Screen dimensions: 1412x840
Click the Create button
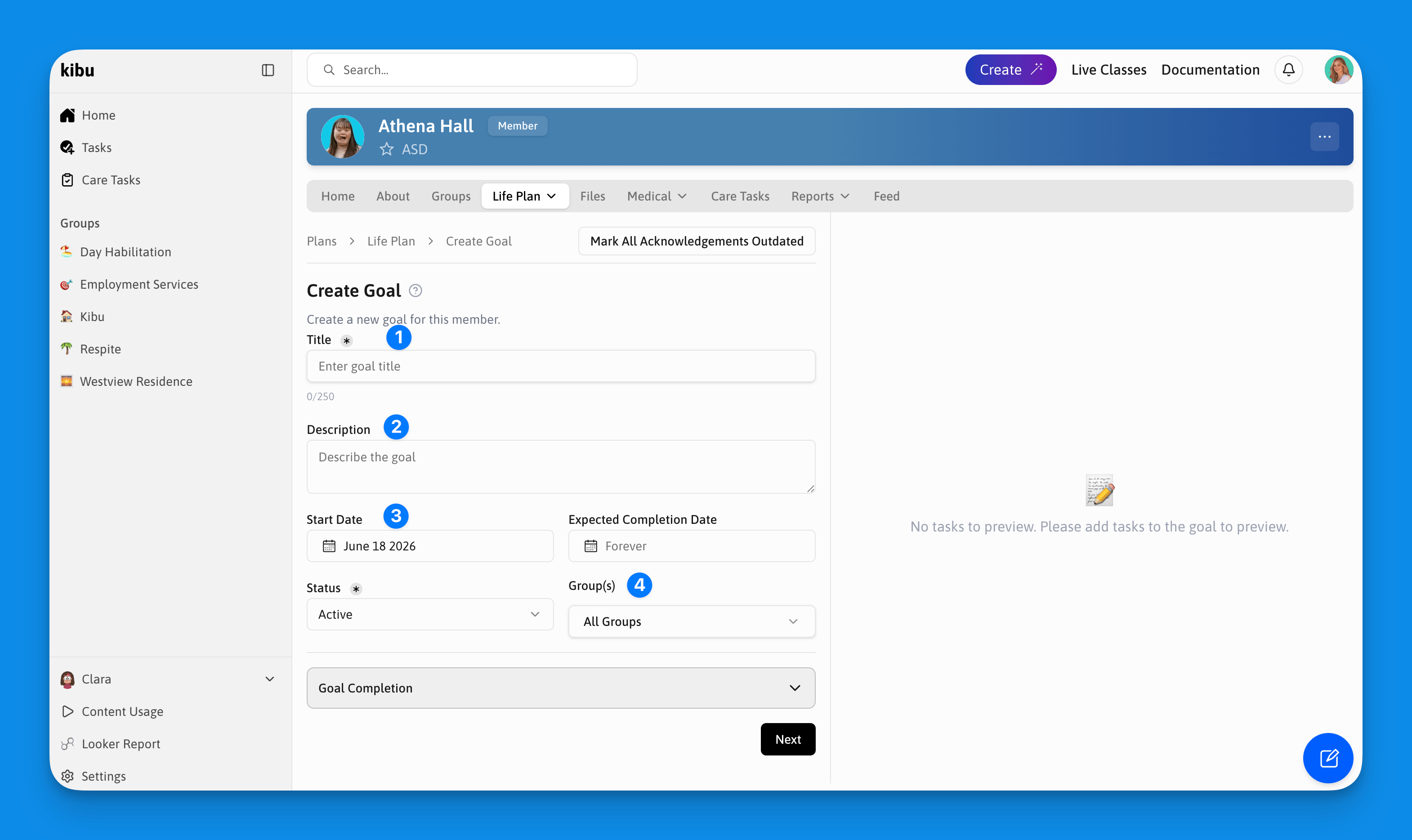pos(1010,70)
